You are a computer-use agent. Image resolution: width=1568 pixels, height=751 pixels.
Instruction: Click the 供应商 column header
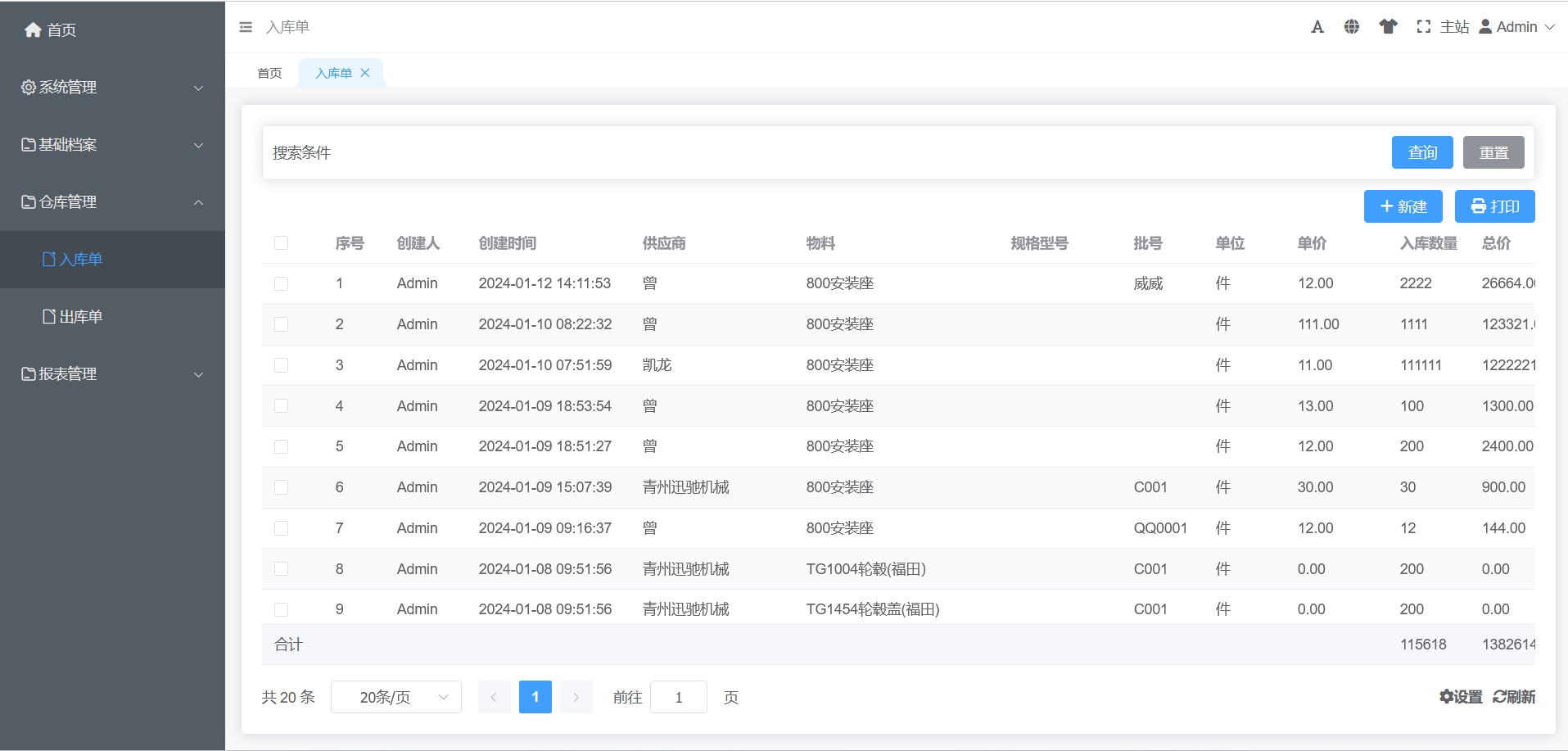(664, 243)
